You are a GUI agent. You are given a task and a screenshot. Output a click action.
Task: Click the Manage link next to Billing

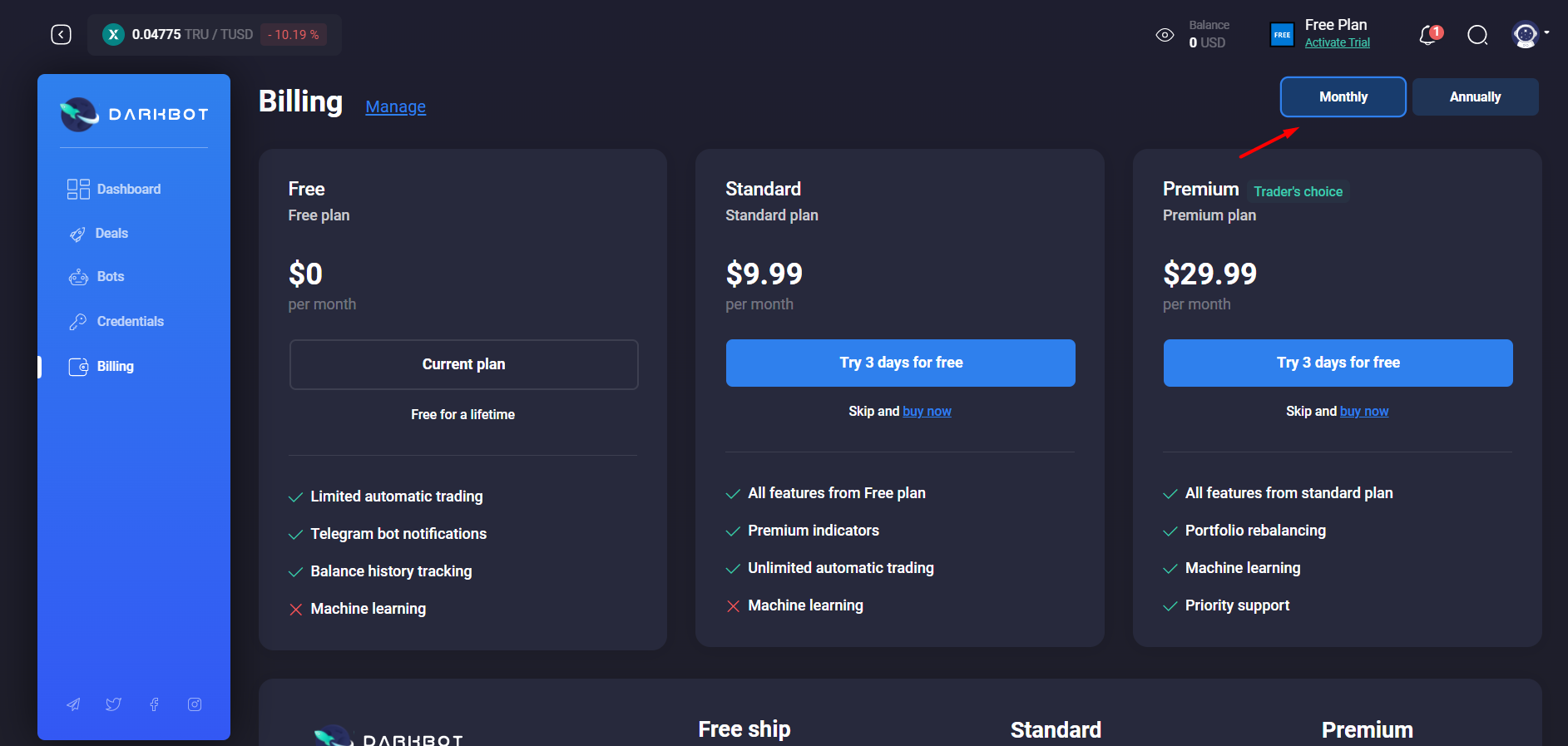[396, 106]
